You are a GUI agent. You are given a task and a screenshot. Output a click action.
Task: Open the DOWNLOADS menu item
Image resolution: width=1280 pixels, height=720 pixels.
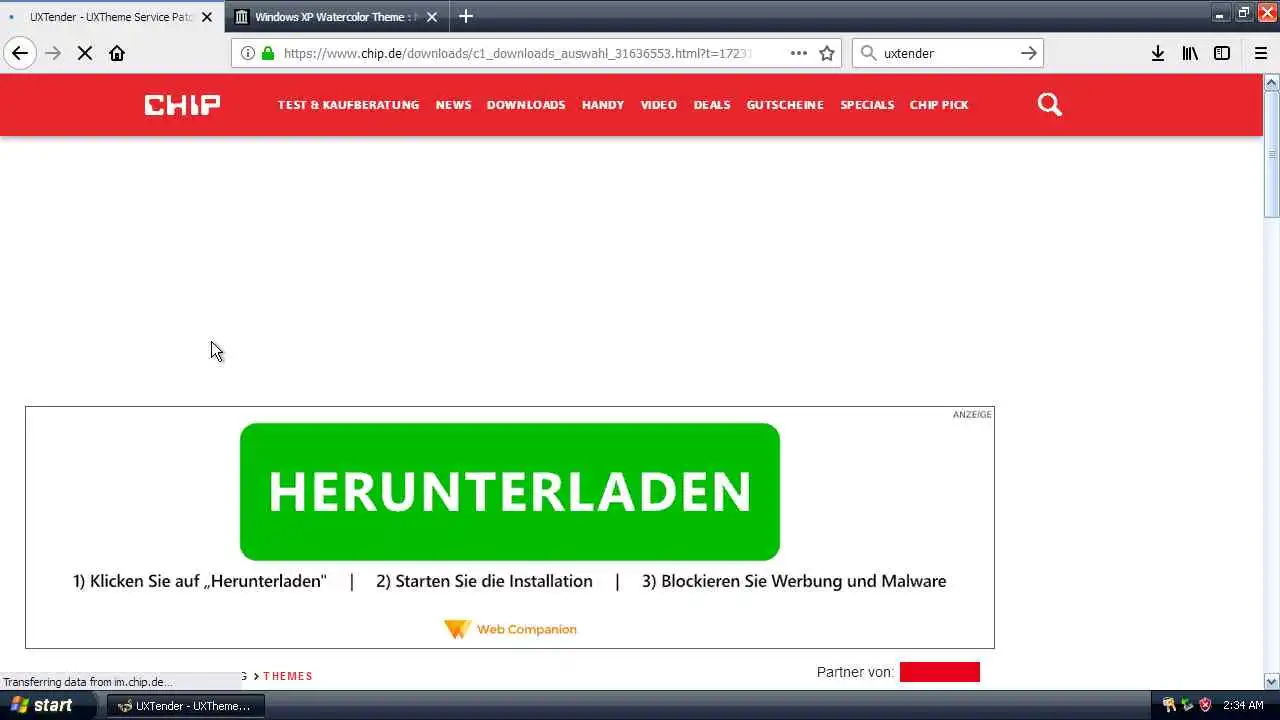pos(526,105)
